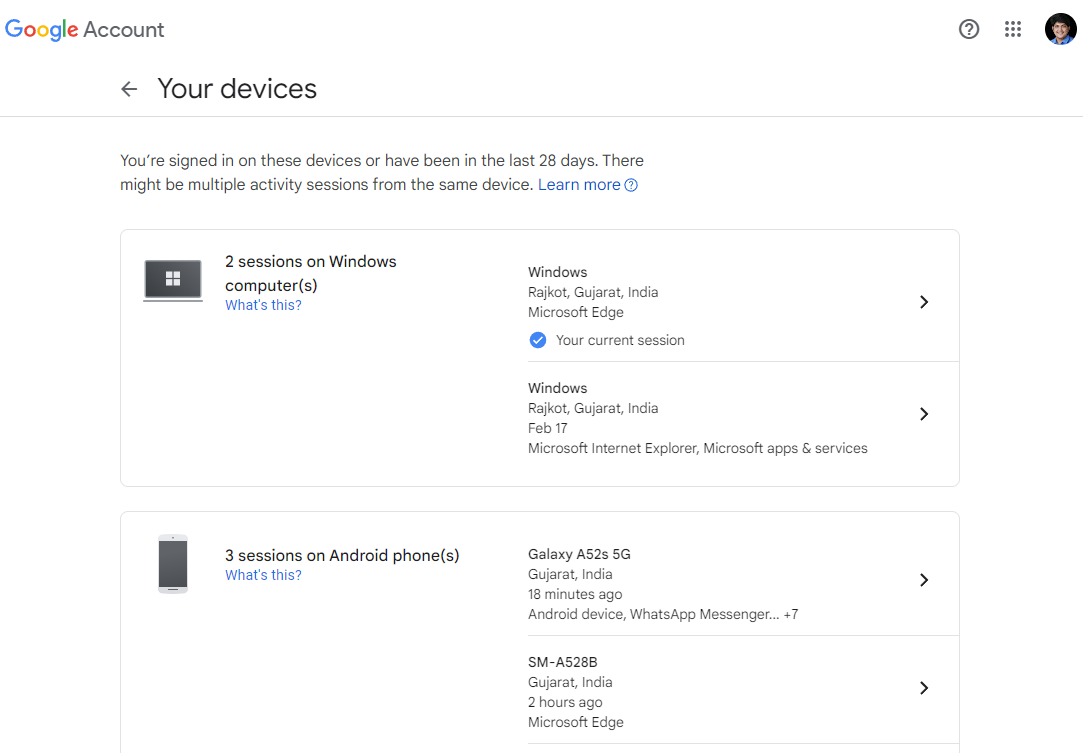This screenshot has height=753, width=1083.
Task: Click What's this under Android phones
Action: tap(263, 575)
